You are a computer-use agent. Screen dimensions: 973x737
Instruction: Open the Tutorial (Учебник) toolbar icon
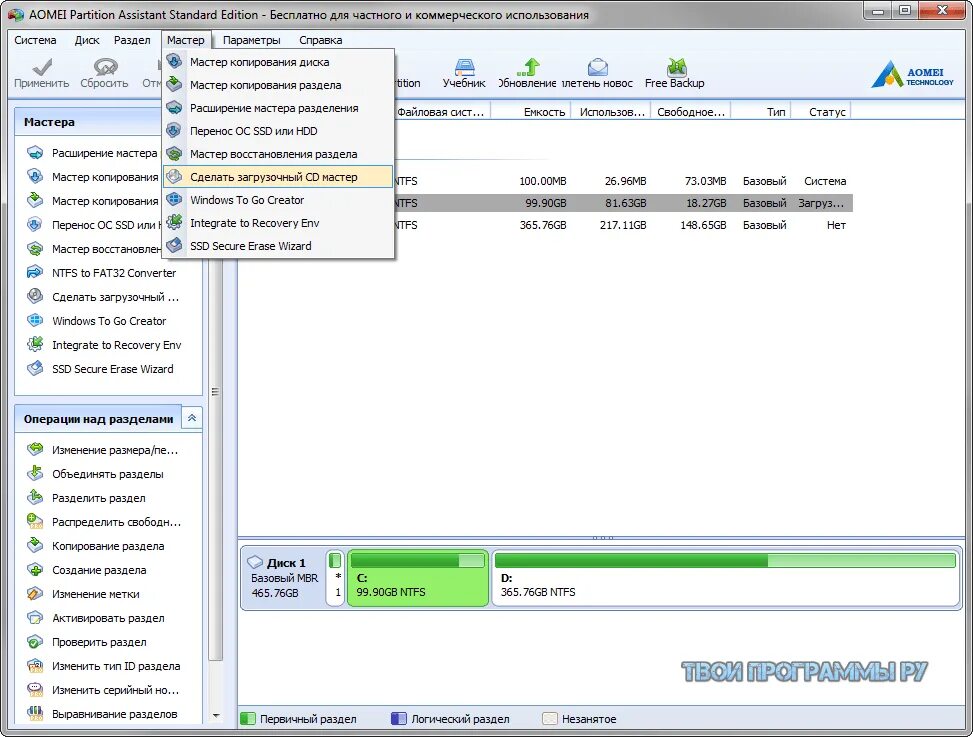tap(464, 67)
